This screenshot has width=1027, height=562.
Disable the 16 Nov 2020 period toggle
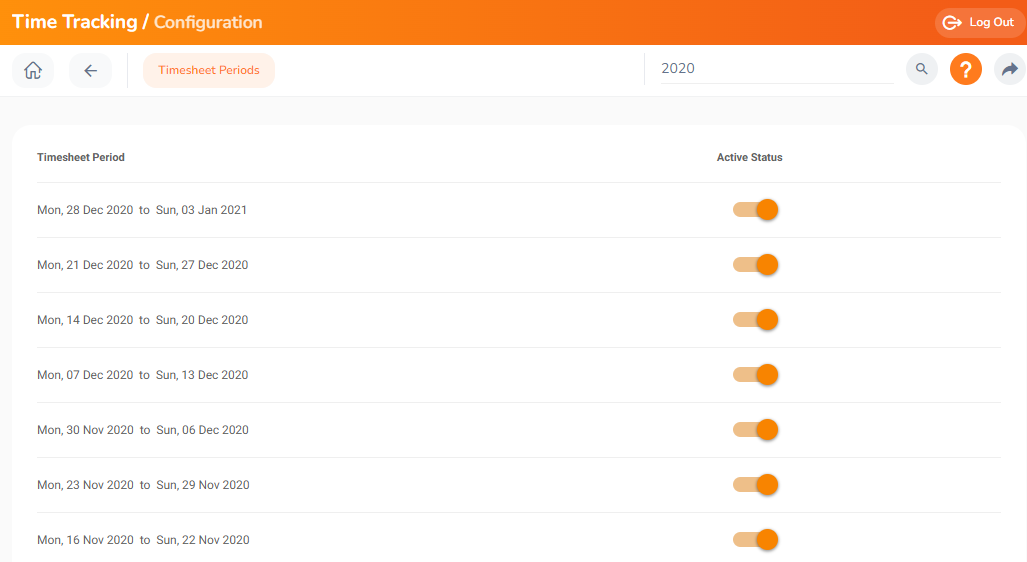click(x=755, y=540)
